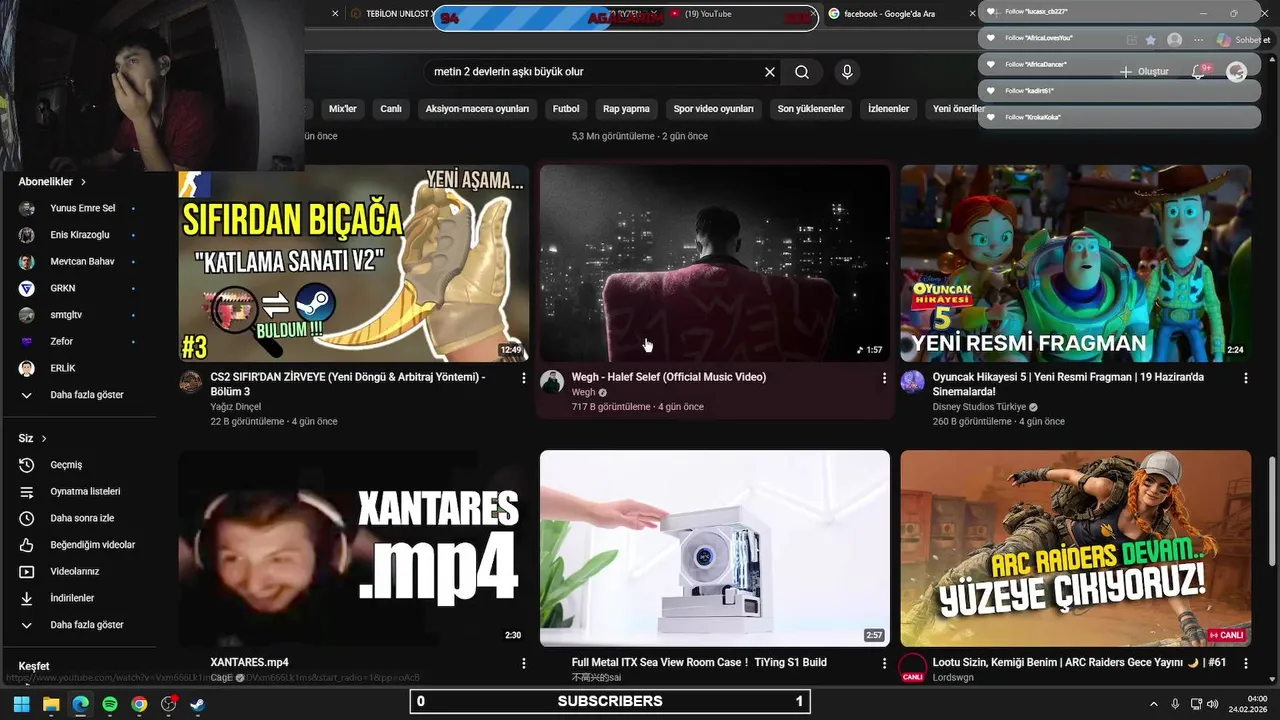Screen dimensions: 1280x720
Task: Open ERLİK subscription channel
Action: click(x=63, y=368)
